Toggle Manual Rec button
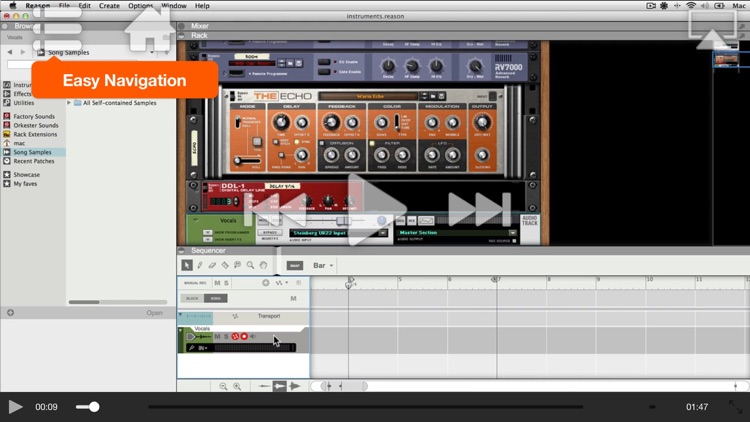This screenshot has height=422, width=750. pyautogui.click(x=195, y=283)
